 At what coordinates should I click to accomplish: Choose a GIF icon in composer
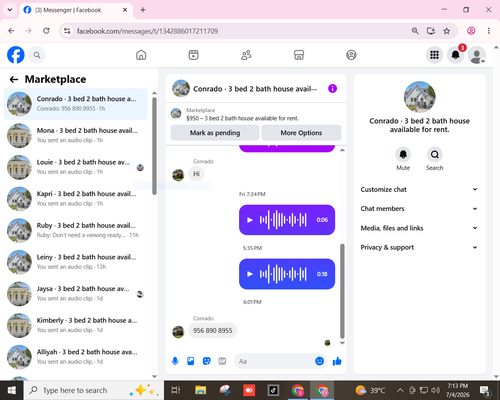222,361
